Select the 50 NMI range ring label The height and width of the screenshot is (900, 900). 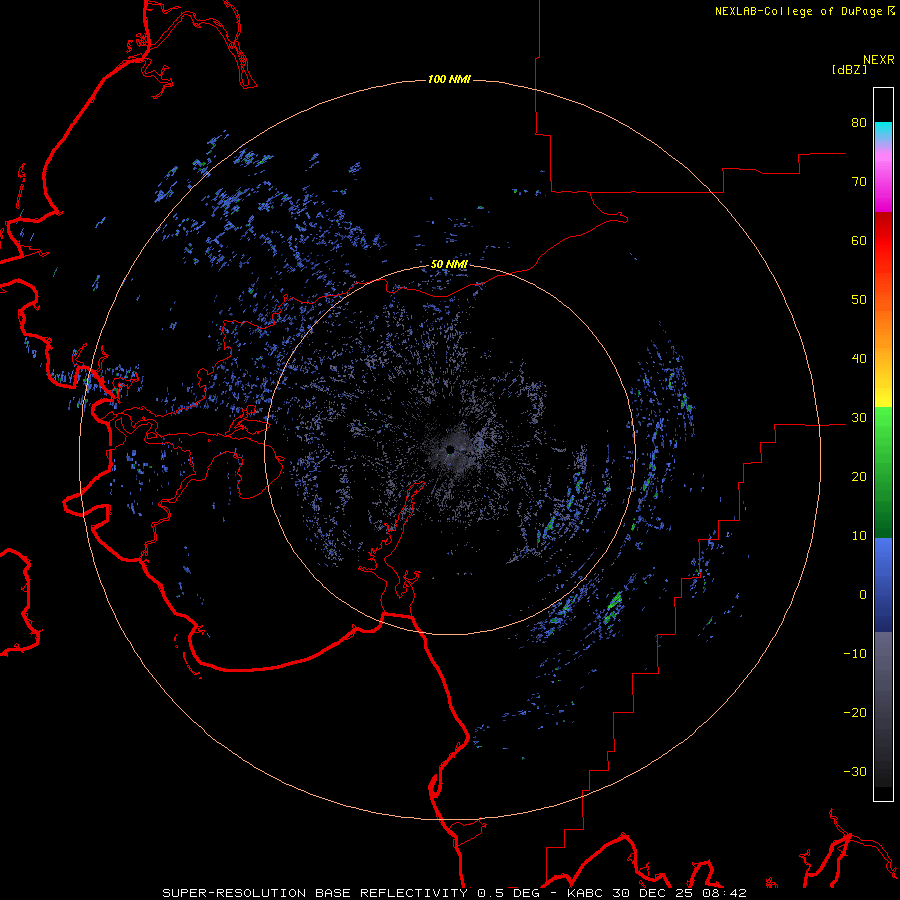point(449,265)
